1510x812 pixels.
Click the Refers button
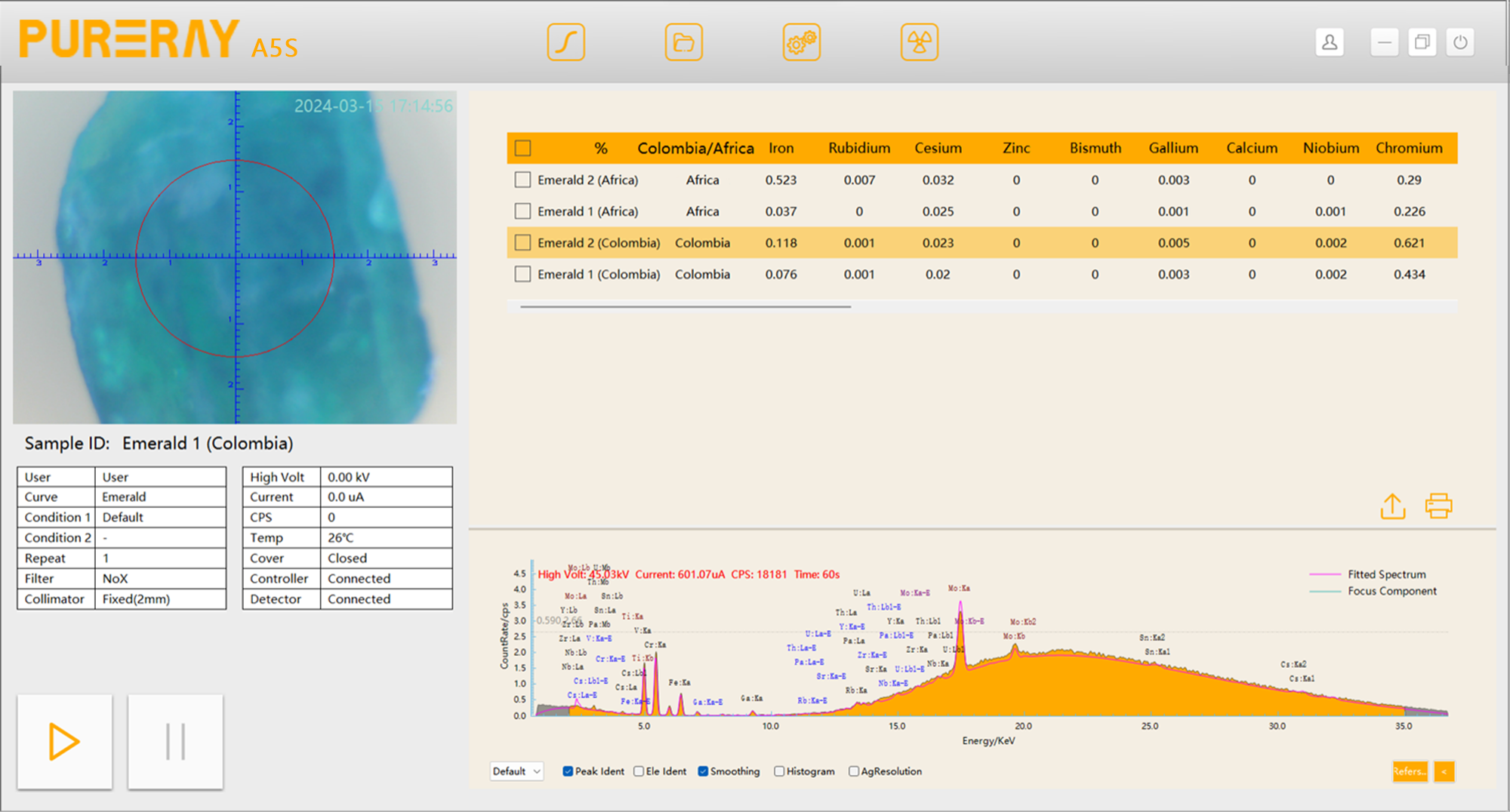1410,771
